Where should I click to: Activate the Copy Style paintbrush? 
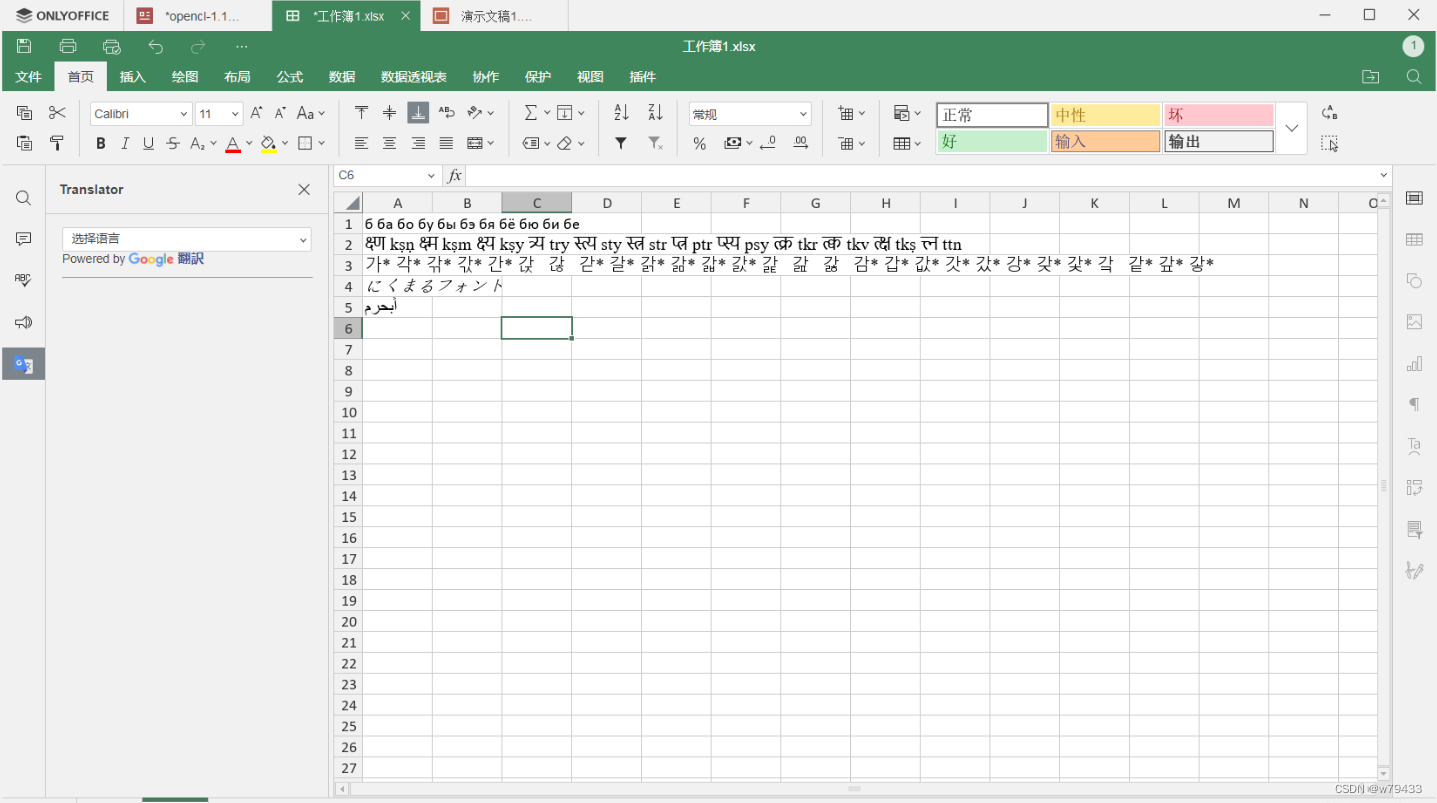(57, 143)
